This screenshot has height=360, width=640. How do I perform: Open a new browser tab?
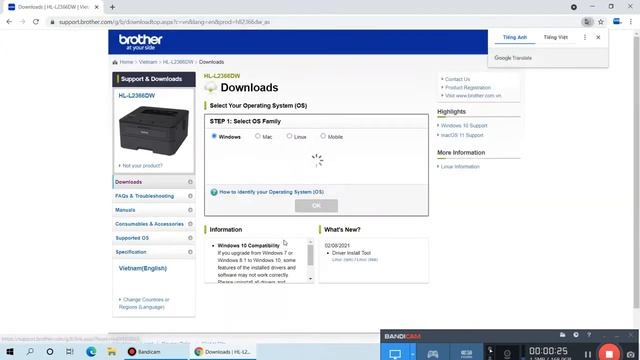112,7
